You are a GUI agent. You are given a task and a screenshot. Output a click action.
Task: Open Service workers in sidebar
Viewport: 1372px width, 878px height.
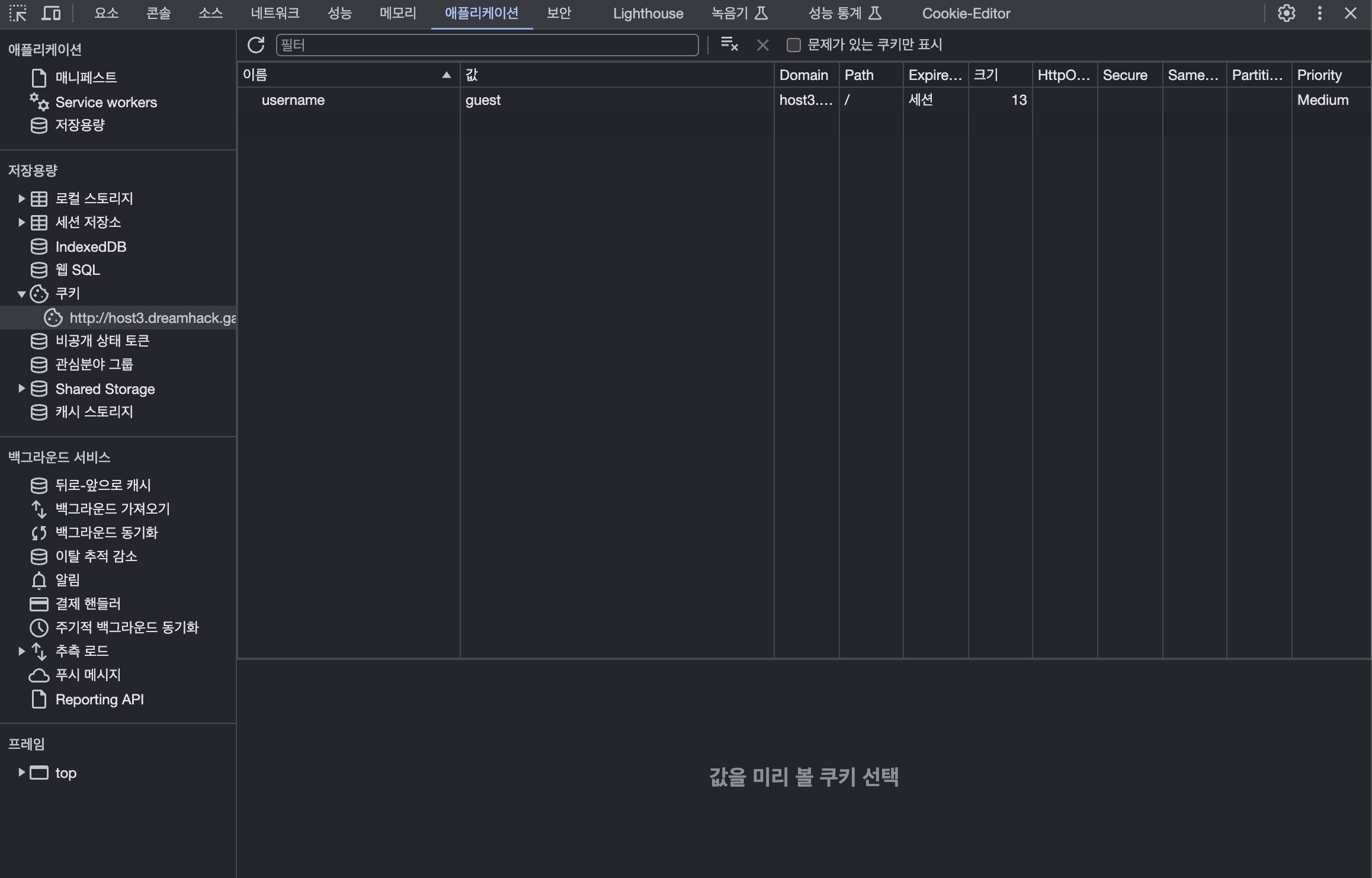coord(105,102)
